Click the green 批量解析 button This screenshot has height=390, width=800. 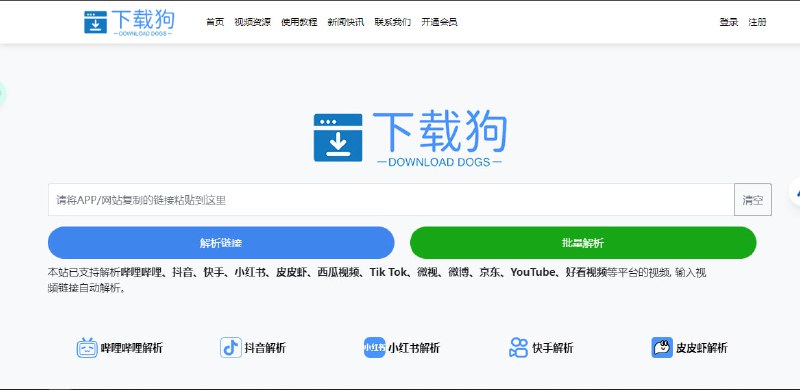(x=583, y=242)
